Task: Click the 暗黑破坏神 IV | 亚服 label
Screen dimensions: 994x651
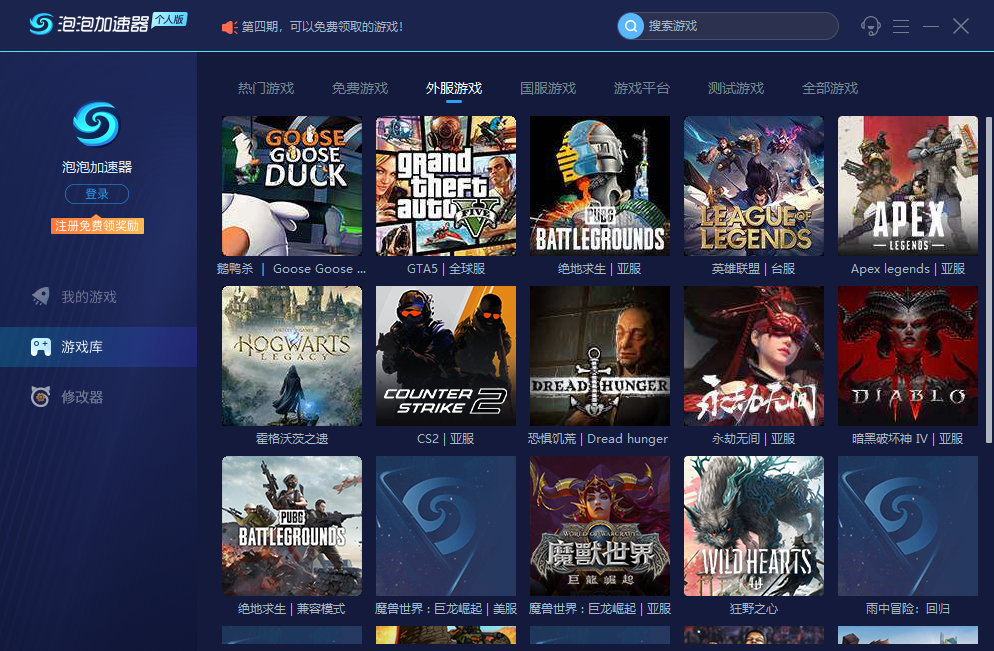Action: click(908, 439)
